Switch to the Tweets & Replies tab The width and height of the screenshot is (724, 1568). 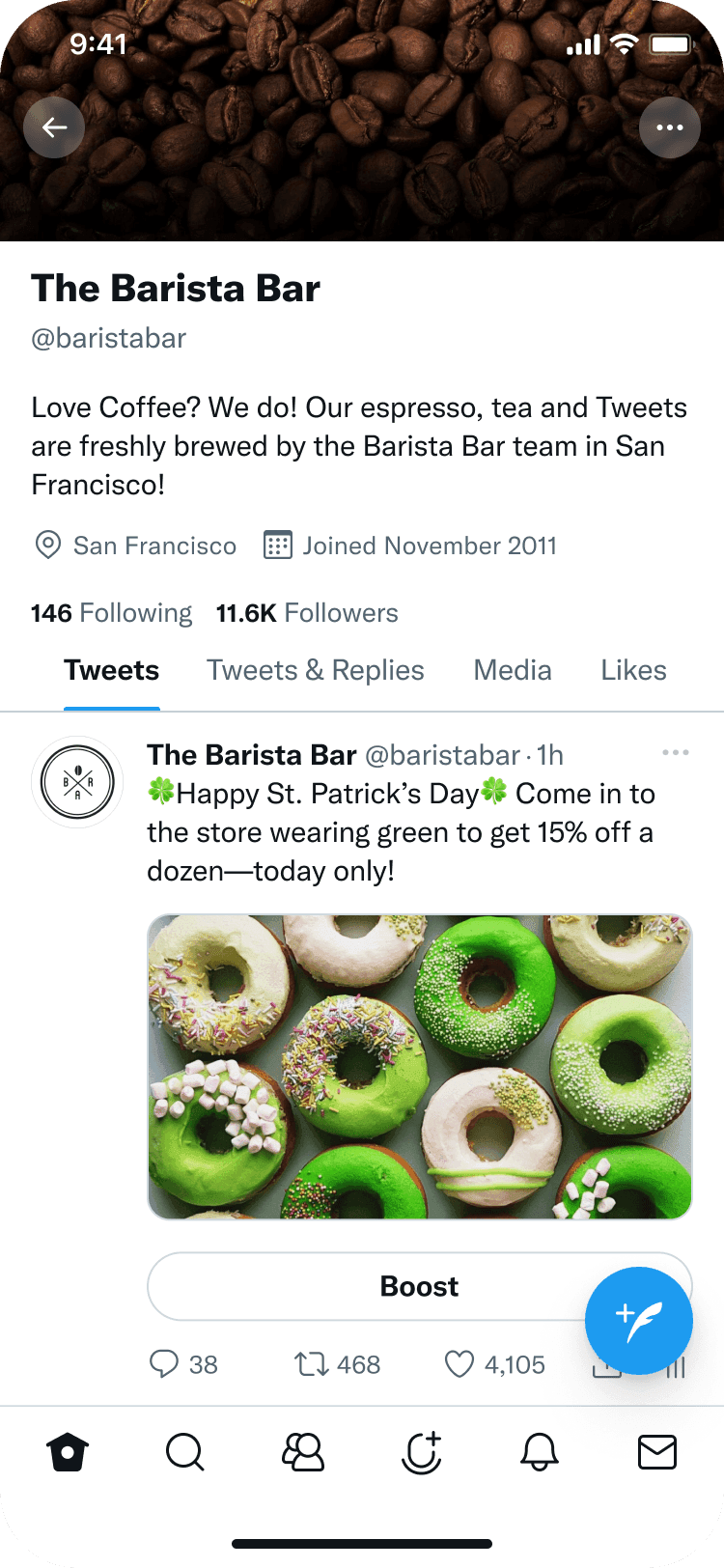[316, 670]
